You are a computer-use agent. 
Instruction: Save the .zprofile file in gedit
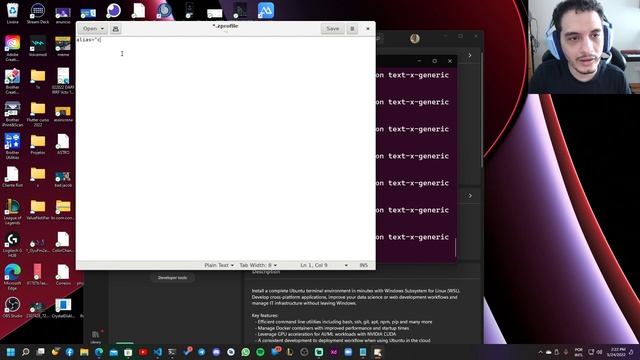[x=332, y=29]
